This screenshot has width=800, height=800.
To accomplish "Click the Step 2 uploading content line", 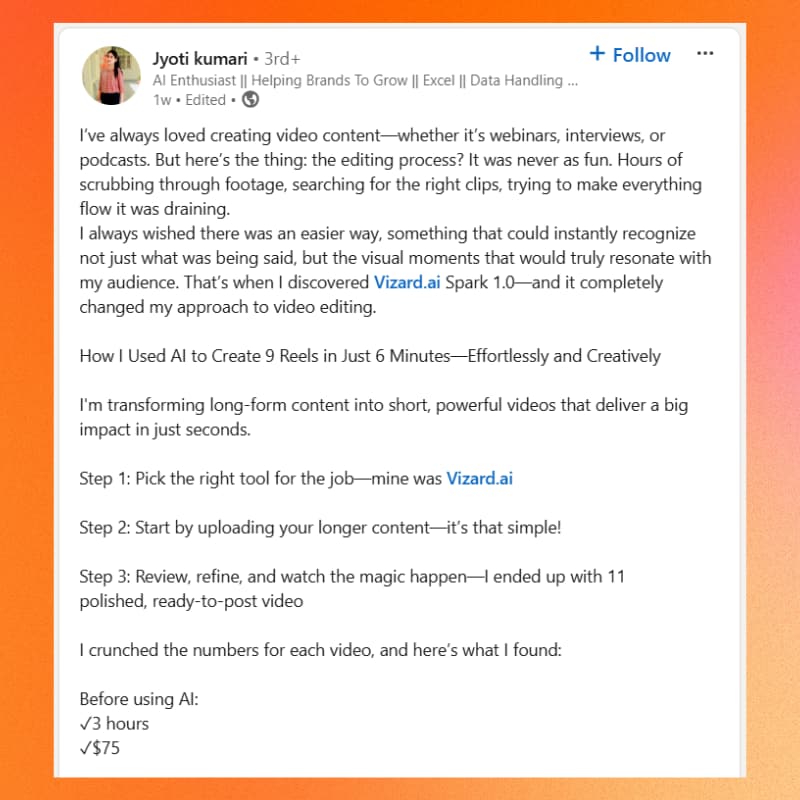I will pyautogui.click(x=320, y=527).
